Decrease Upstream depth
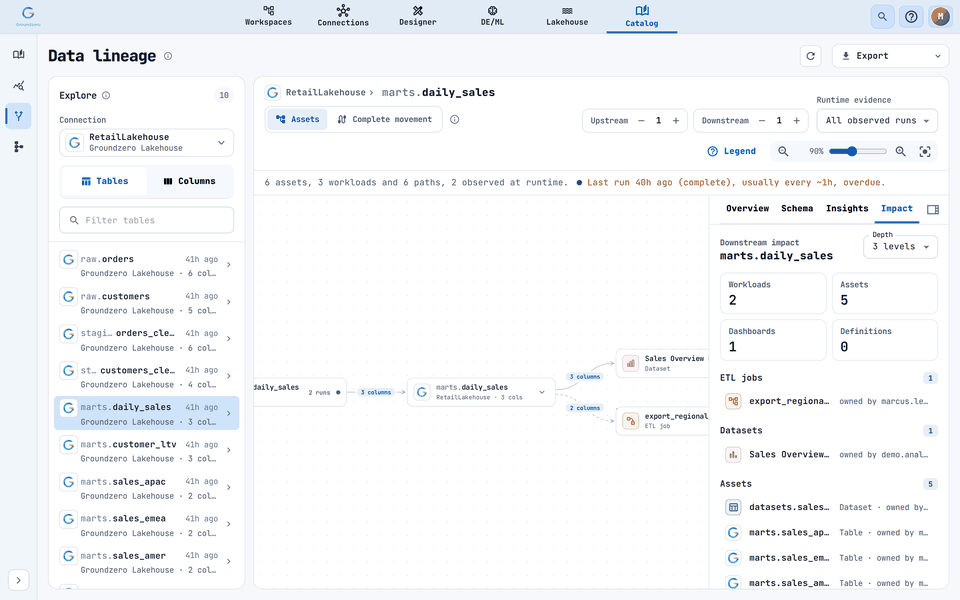The height and width of the screenshot is (600, 960). (641, 121)
